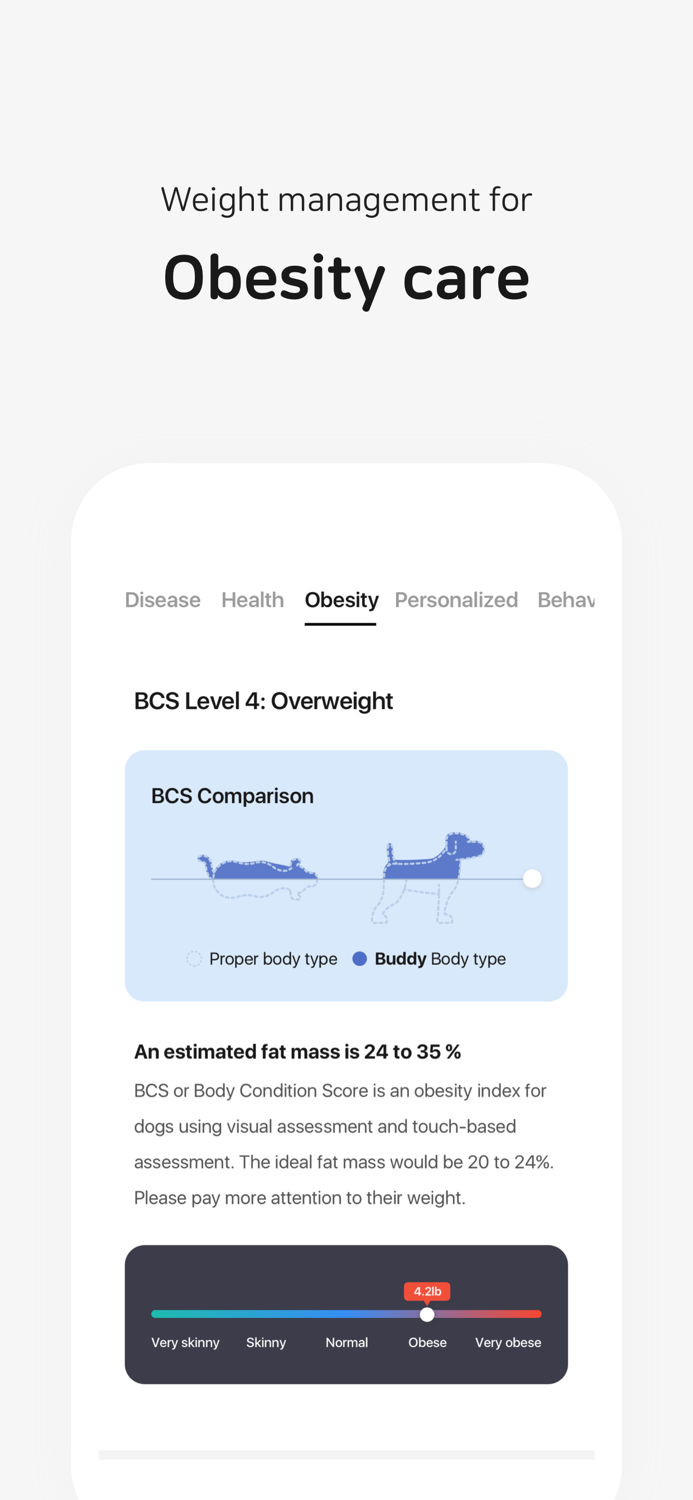Select the Obese marker on the weight scale

click(x=428, y=1342)
